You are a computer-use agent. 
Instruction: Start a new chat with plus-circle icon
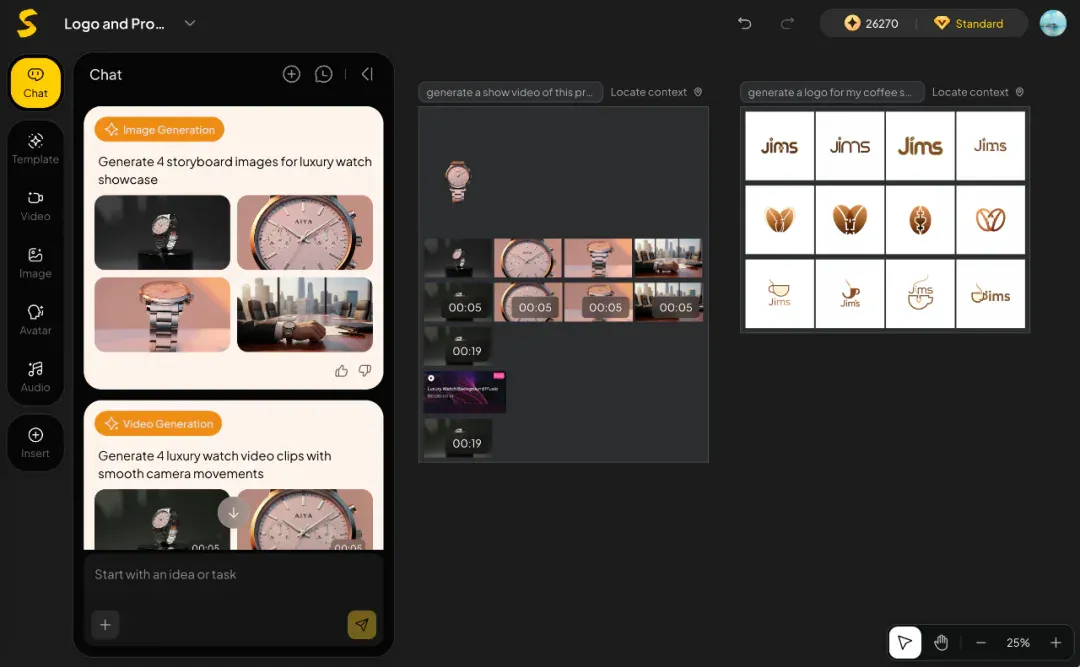click(291, 74)
